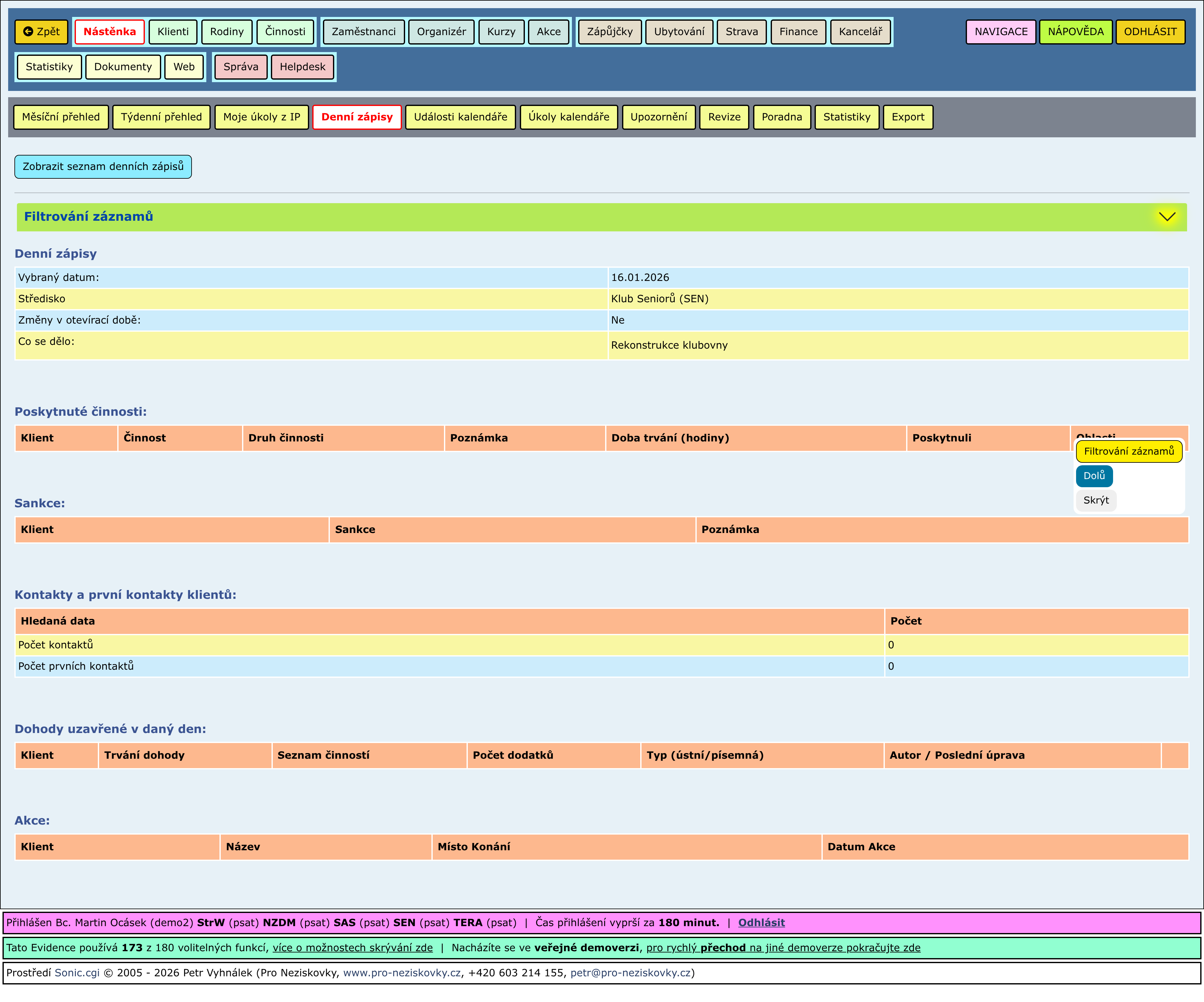Click the Odhlásit link in status bar
The height and width of the screenshot is (1002, 1204).
761,922
